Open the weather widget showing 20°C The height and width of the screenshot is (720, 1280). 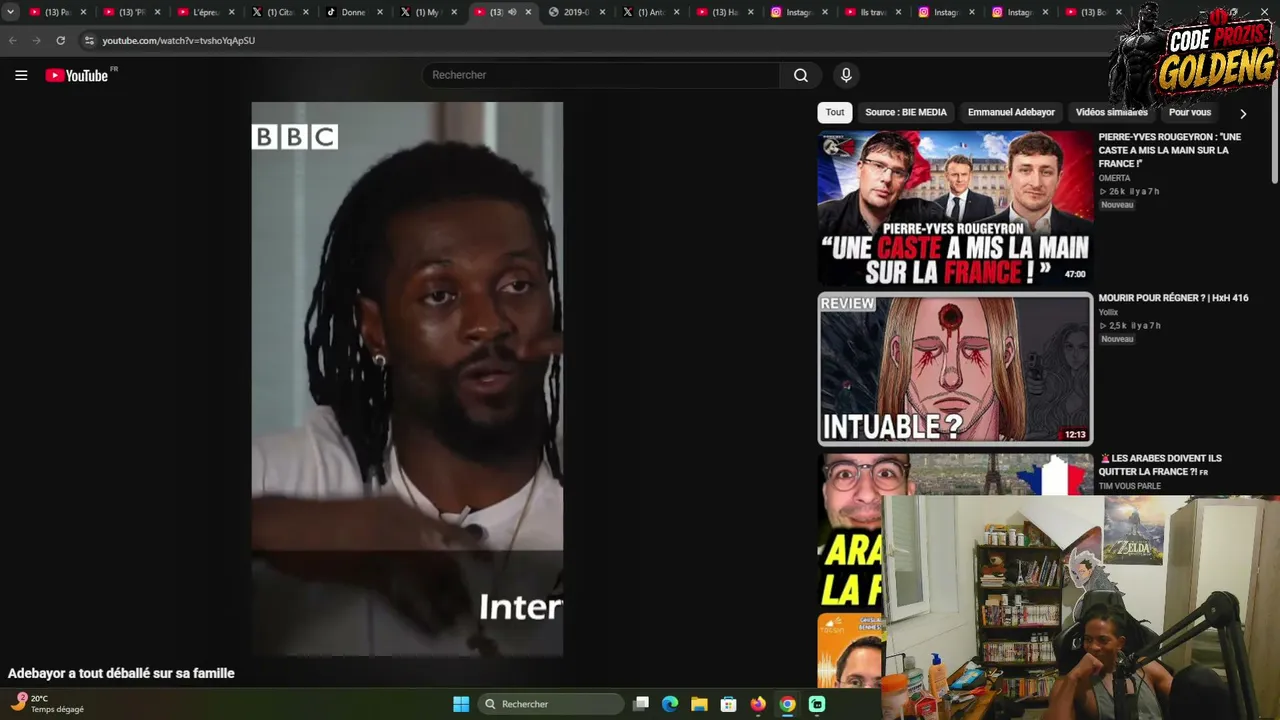pyautogui.click(x=47, y=703)
